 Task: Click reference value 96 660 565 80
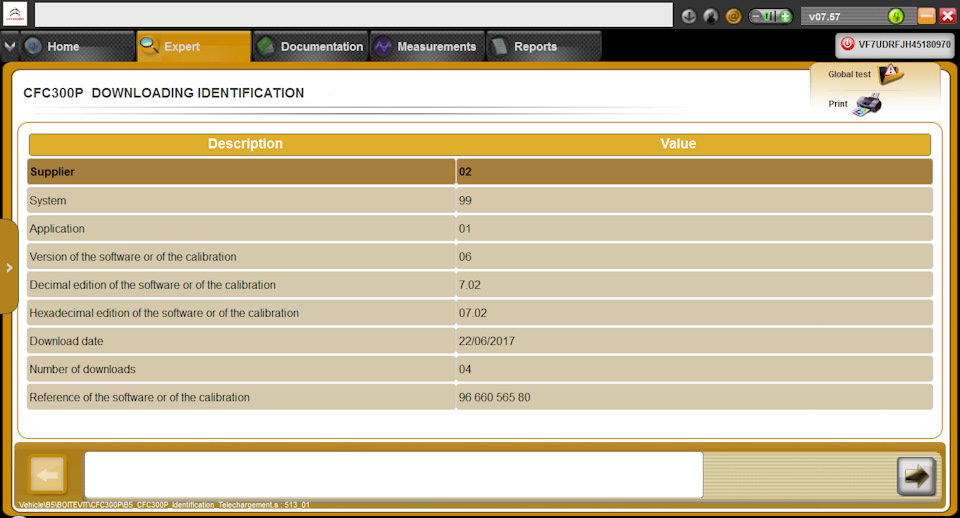click(x=495, y=397)
